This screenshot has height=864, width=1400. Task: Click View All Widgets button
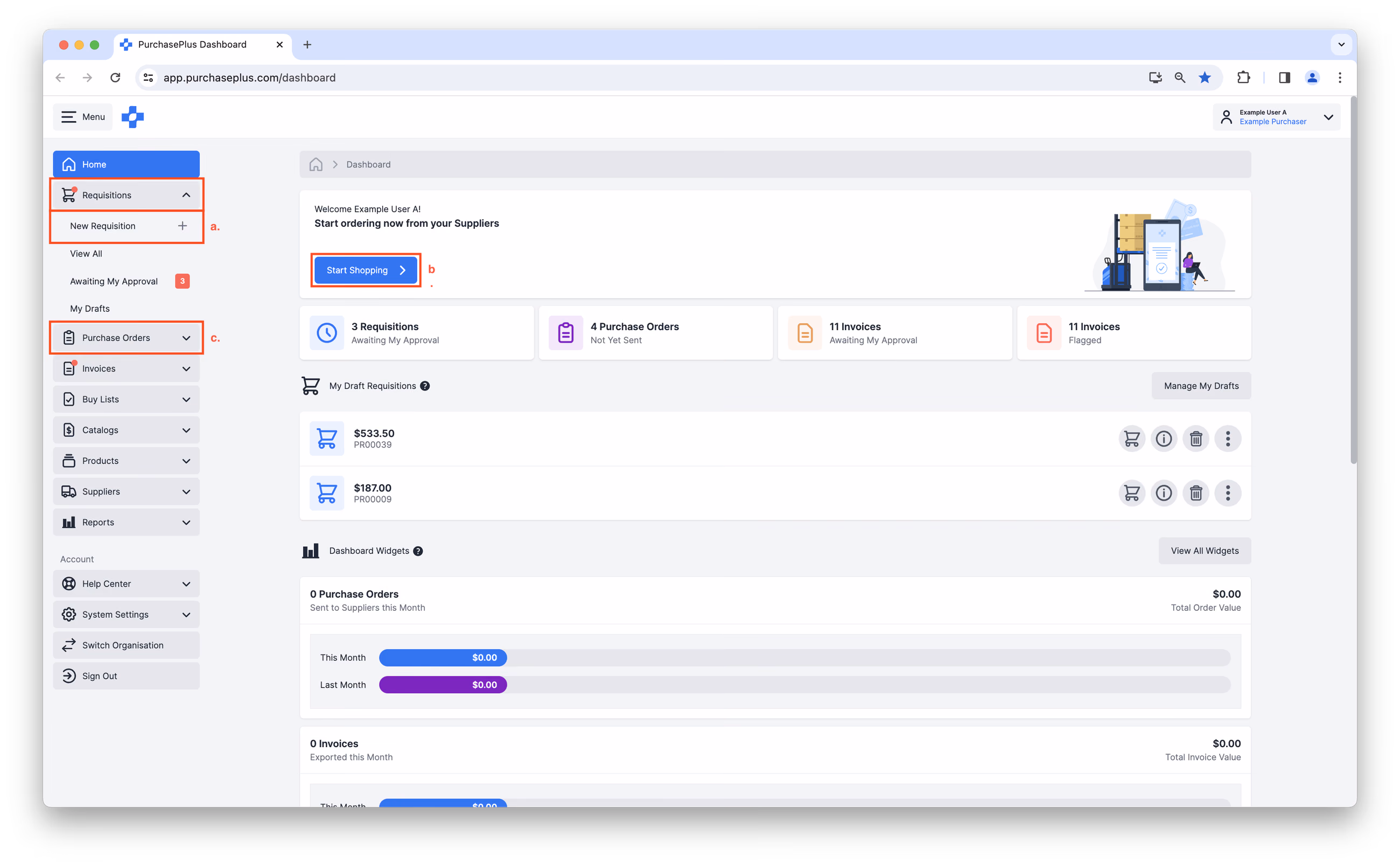click(x=1204, y=552)
